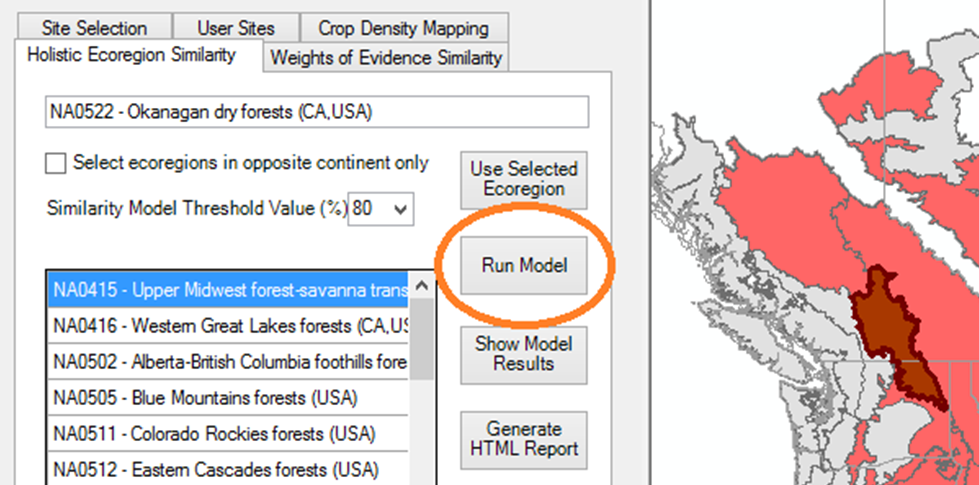This screenshot has width=979, height=485.
Task: Click the ecoregion list scroll-up arrow
Action: click(421, 285)
